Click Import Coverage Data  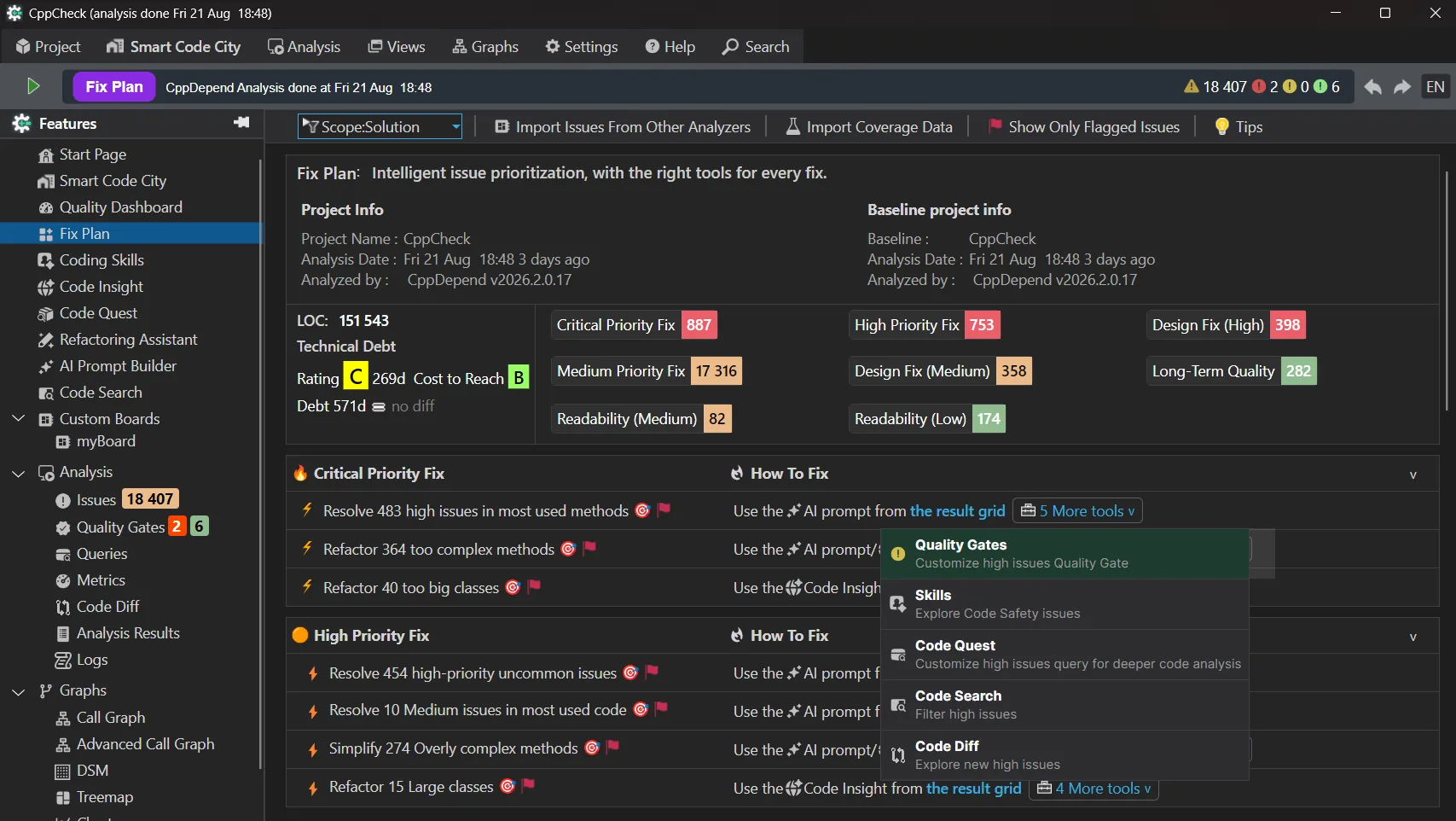click(x=868, y=126)
